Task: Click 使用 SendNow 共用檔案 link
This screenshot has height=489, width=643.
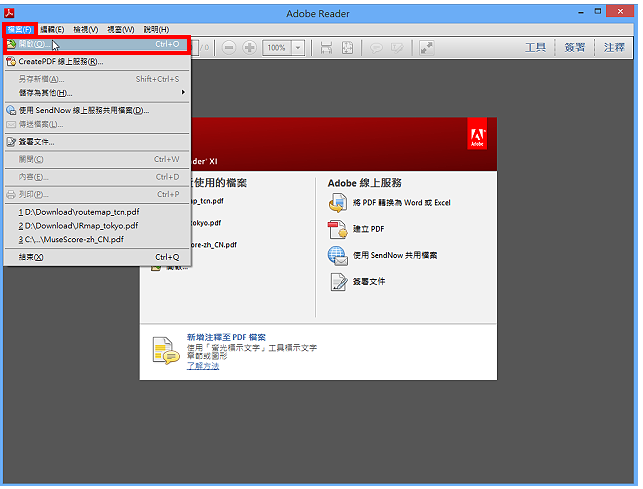Action: click(x=395, y=255)
